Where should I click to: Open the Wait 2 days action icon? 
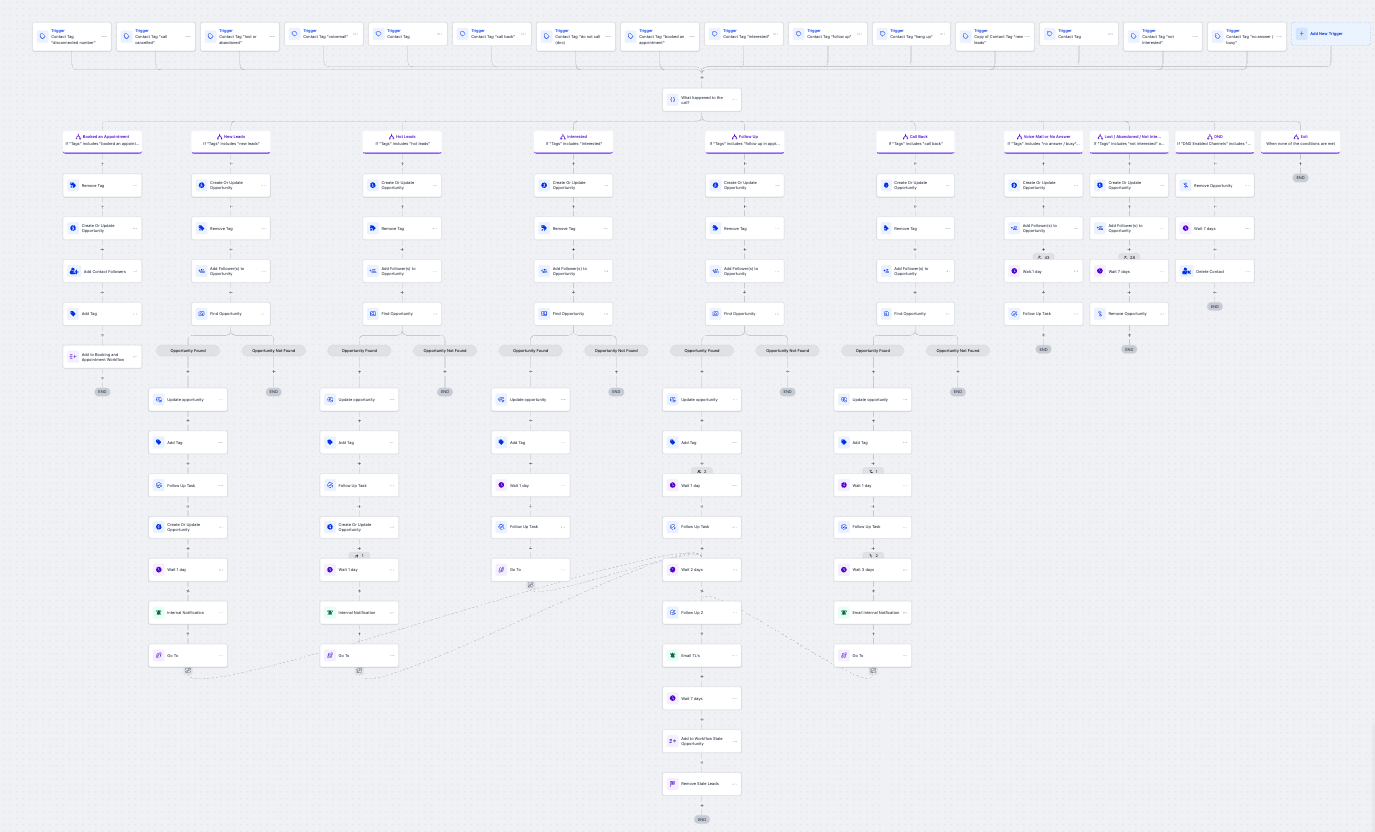pyautogui.click(x=672, y=570)
